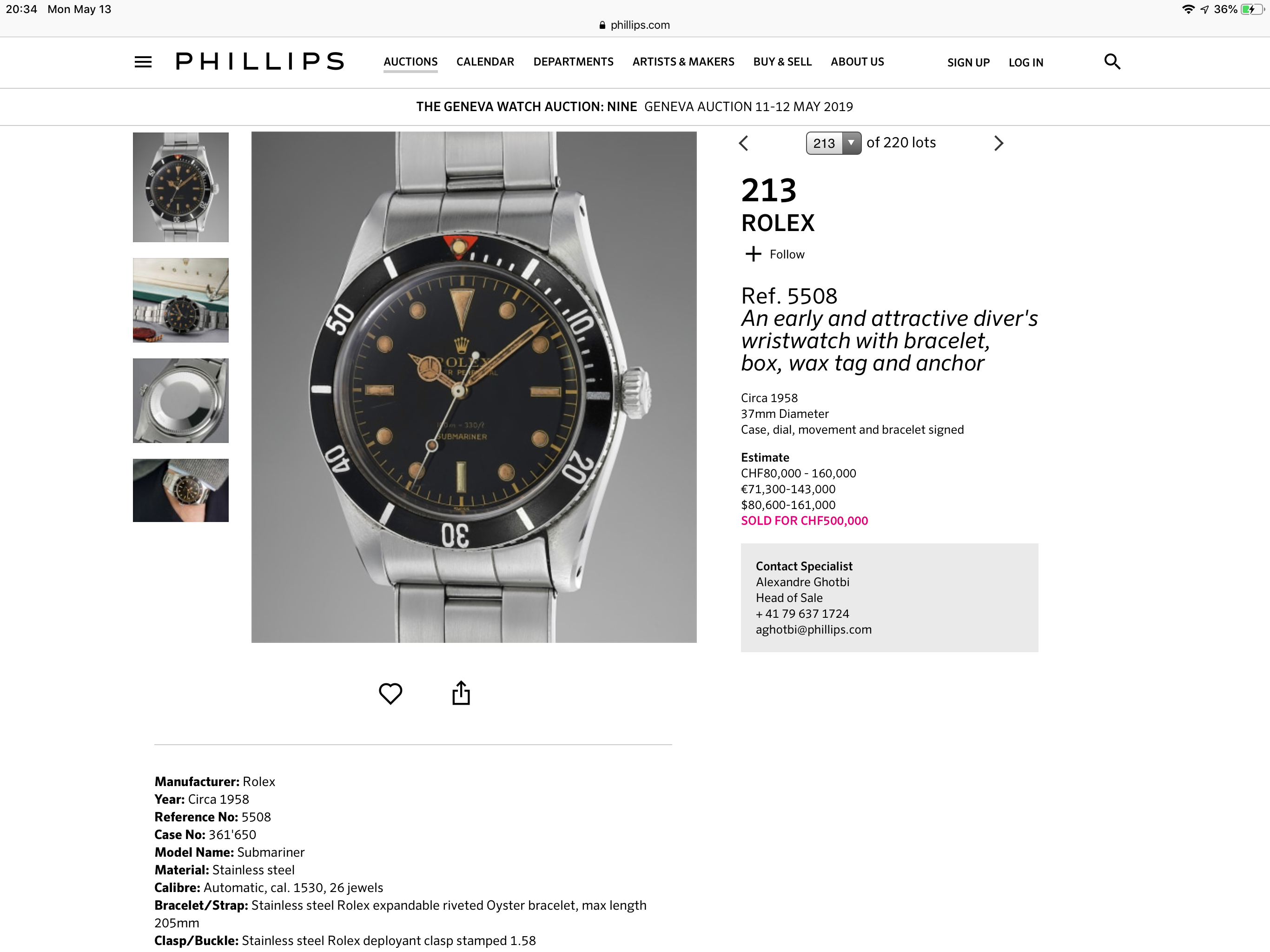Viewport: 1270px width, 952px height.
Task: Favorite the lot with heart icon
Action: click(x=390, y=693)
